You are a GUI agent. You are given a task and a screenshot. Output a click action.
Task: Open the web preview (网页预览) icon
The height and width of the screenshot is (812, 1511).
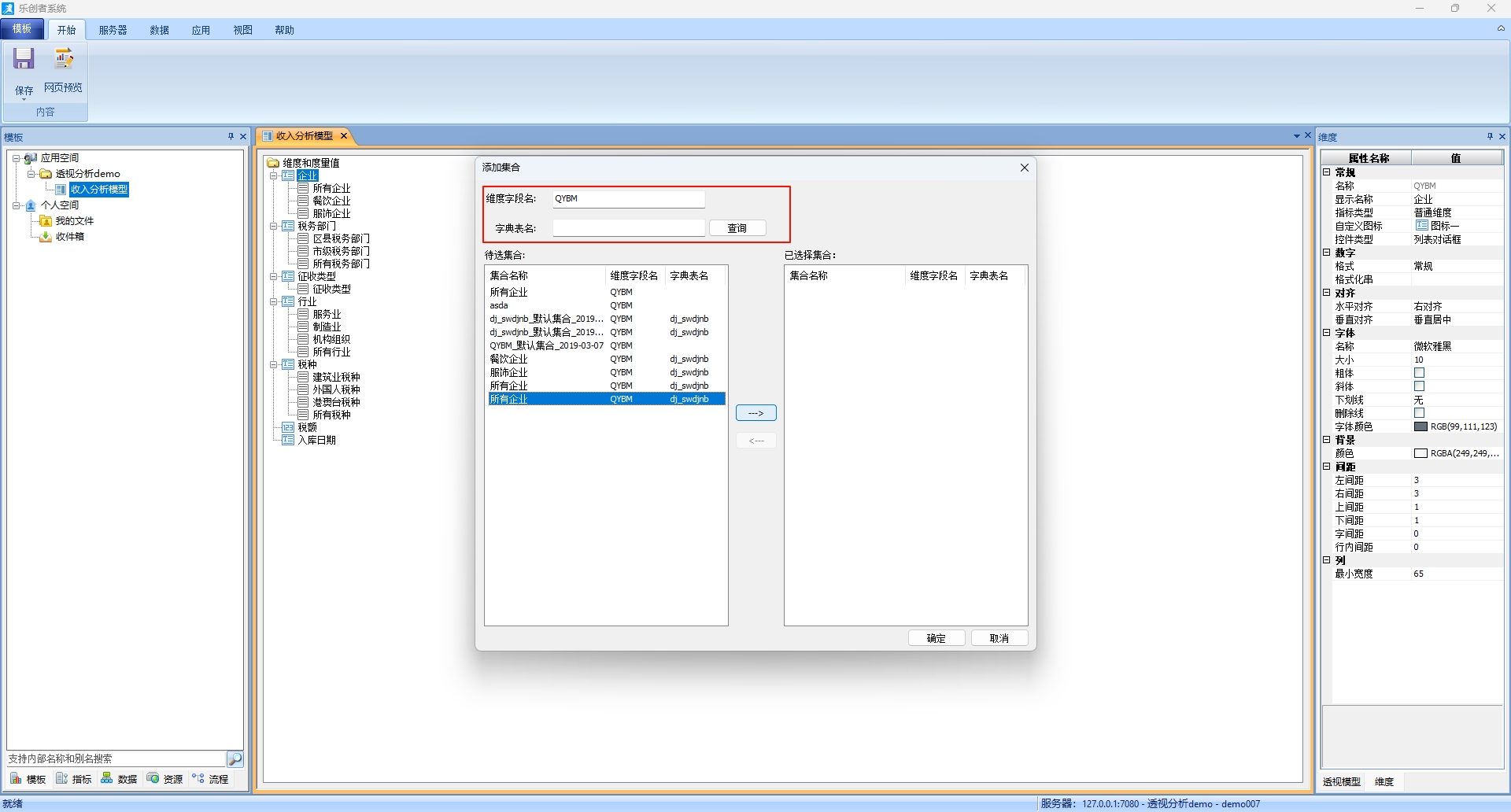click(63, 60)
